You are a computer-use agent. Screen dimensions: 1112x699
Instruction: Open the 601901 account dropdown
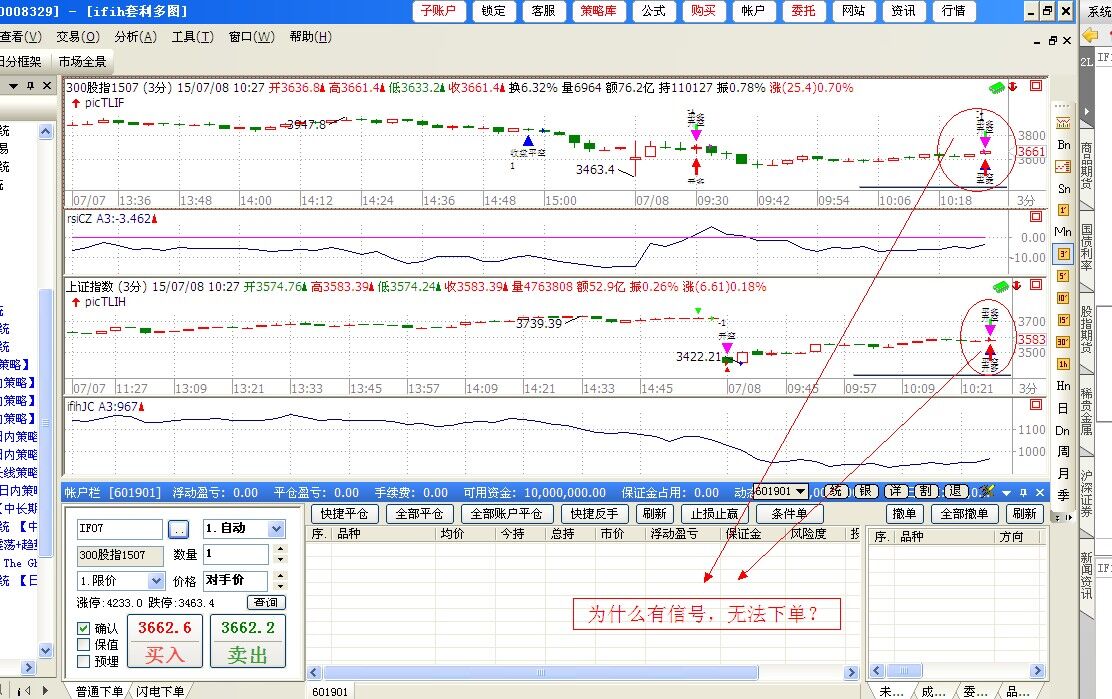800,492
